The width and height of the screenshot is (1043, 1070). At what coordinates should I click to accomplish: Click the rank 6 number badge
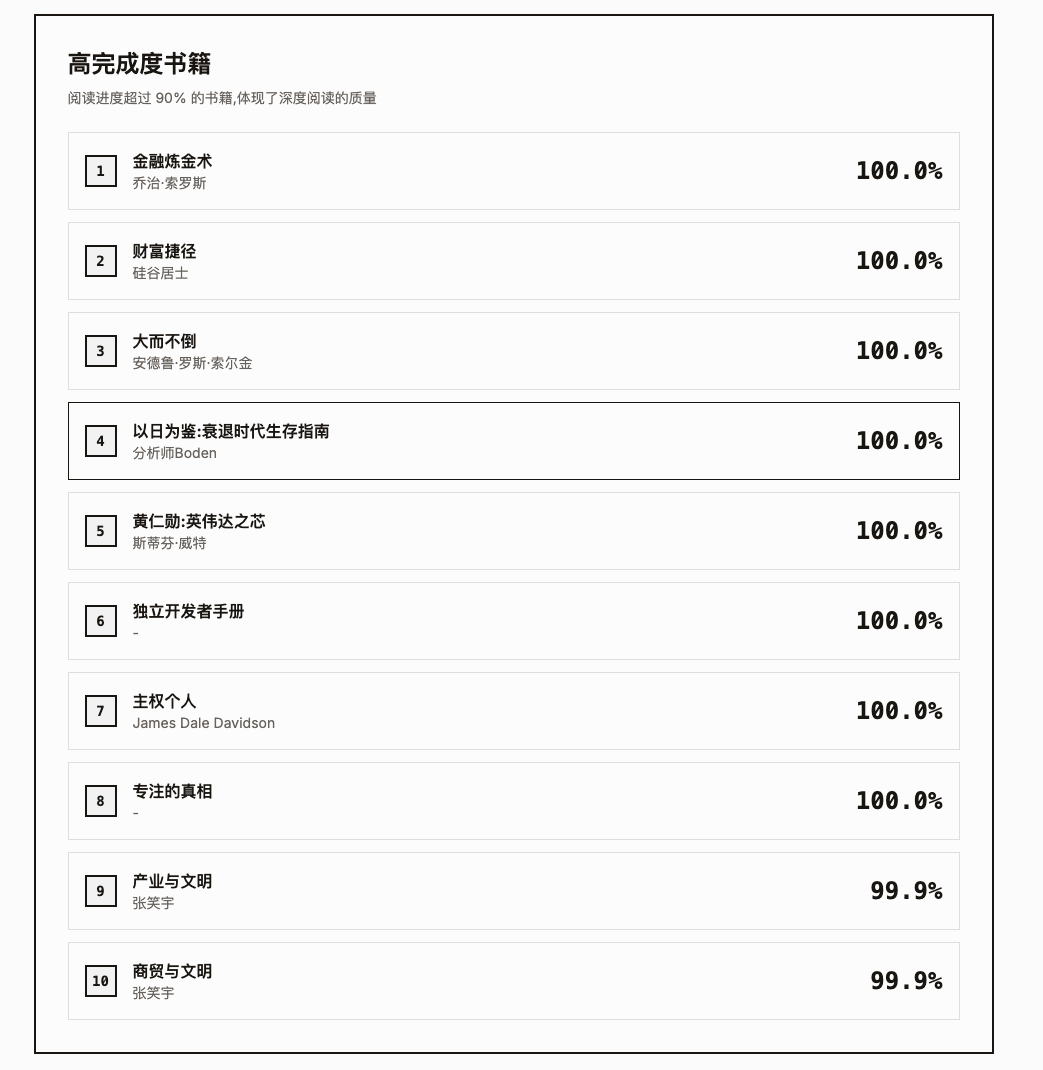point(100,621)
